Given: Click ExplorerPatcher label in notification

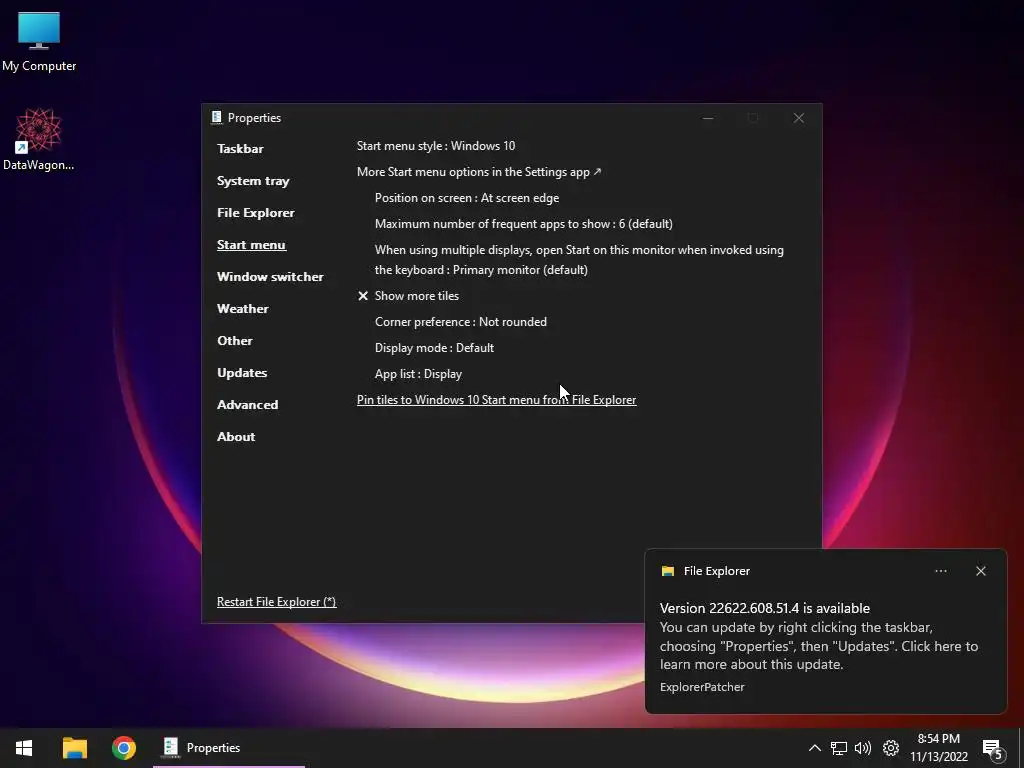Looking at the screenshot, I should tap(702, 687).
